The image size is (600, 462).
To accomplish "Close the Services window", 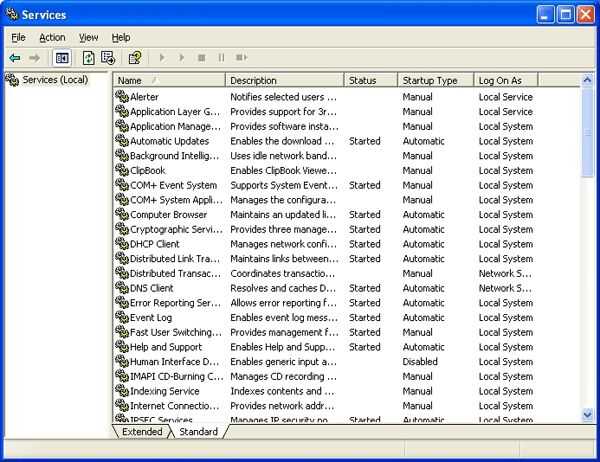I will (x=586, y=15).
